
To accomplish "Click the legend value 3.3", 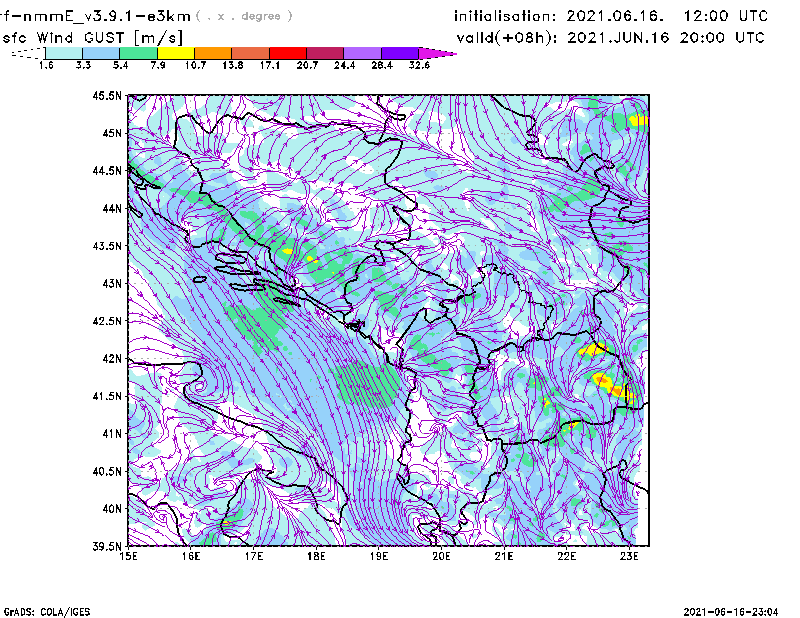I will click(x=83, y=65).
